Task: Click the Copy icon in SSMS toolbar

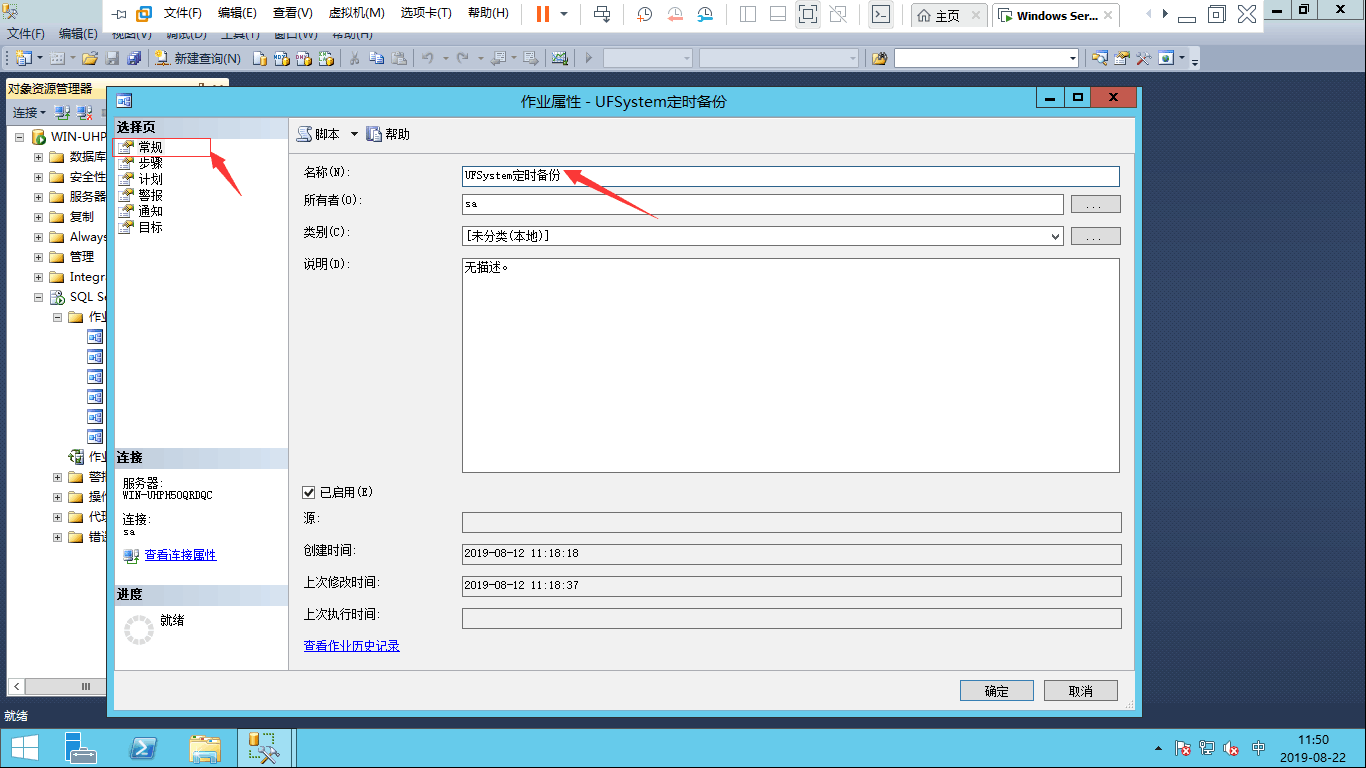Action: pyautogui.click(x=376, y=58)
